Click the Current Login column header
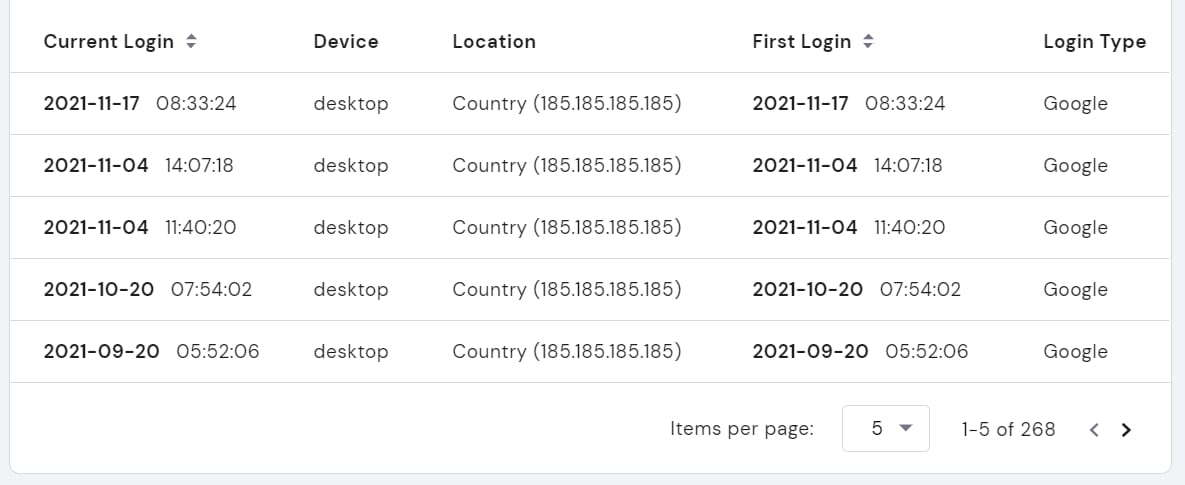Viewport: 1185px width, 485px height. tap(108, 42)
